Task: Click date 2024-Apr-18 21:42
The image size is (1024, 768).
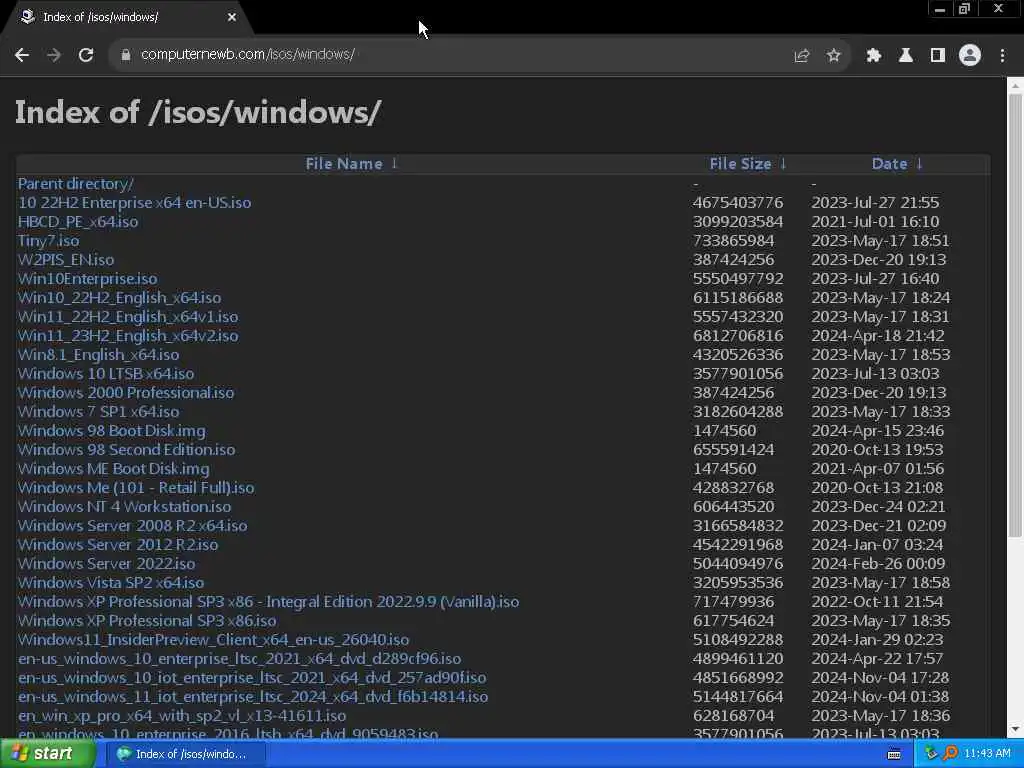Action: pos(878,335)
